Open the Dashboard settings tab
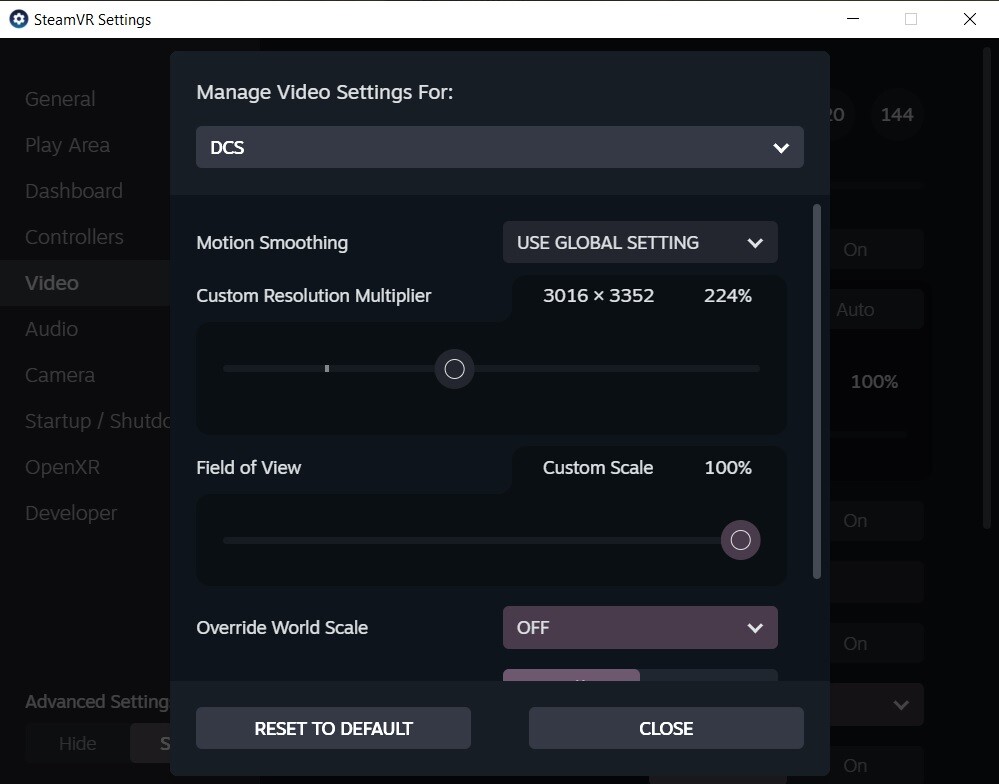 click(x=74, y=191)
